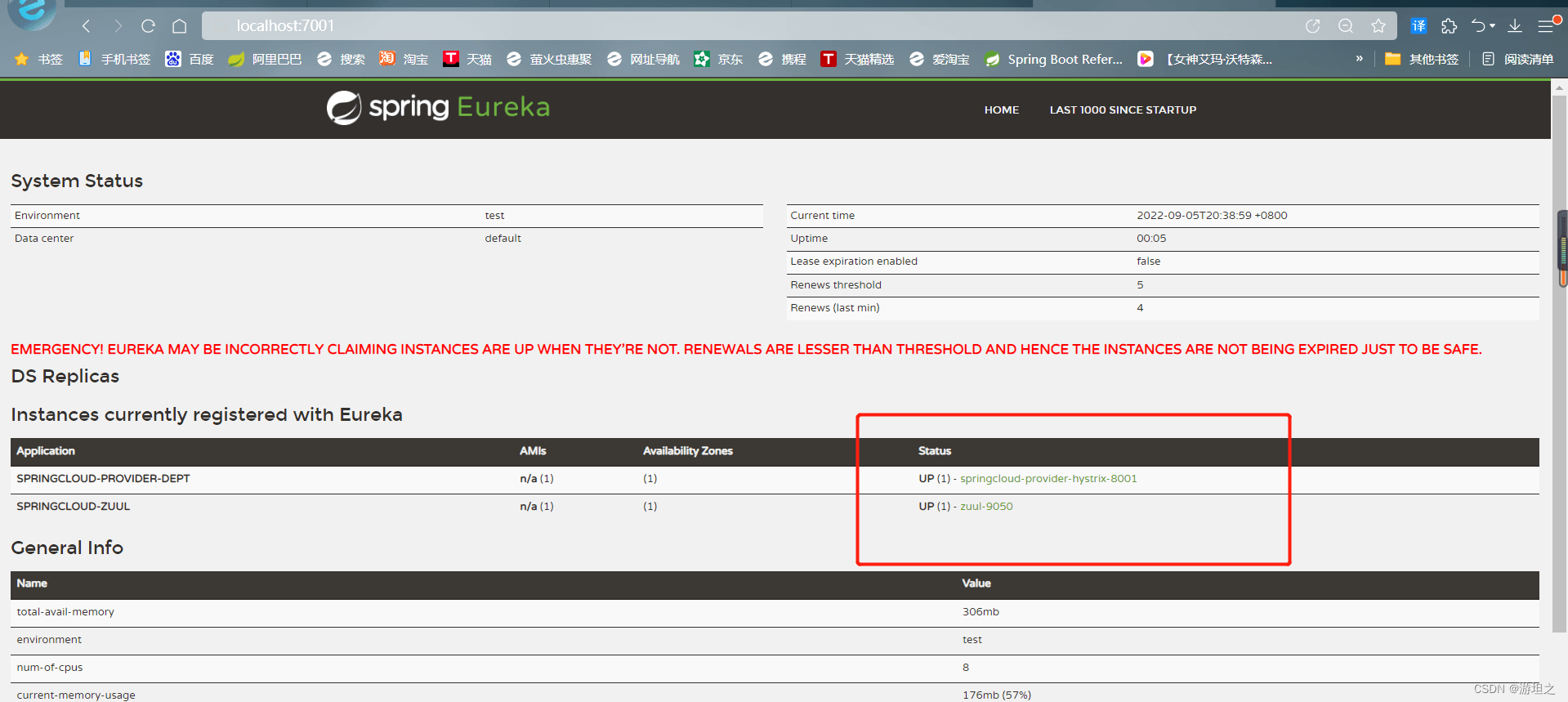This screenshot has height=702, width=1568.
Task: Open the 京东 bookmark
Action: click(x=718, y=59)
